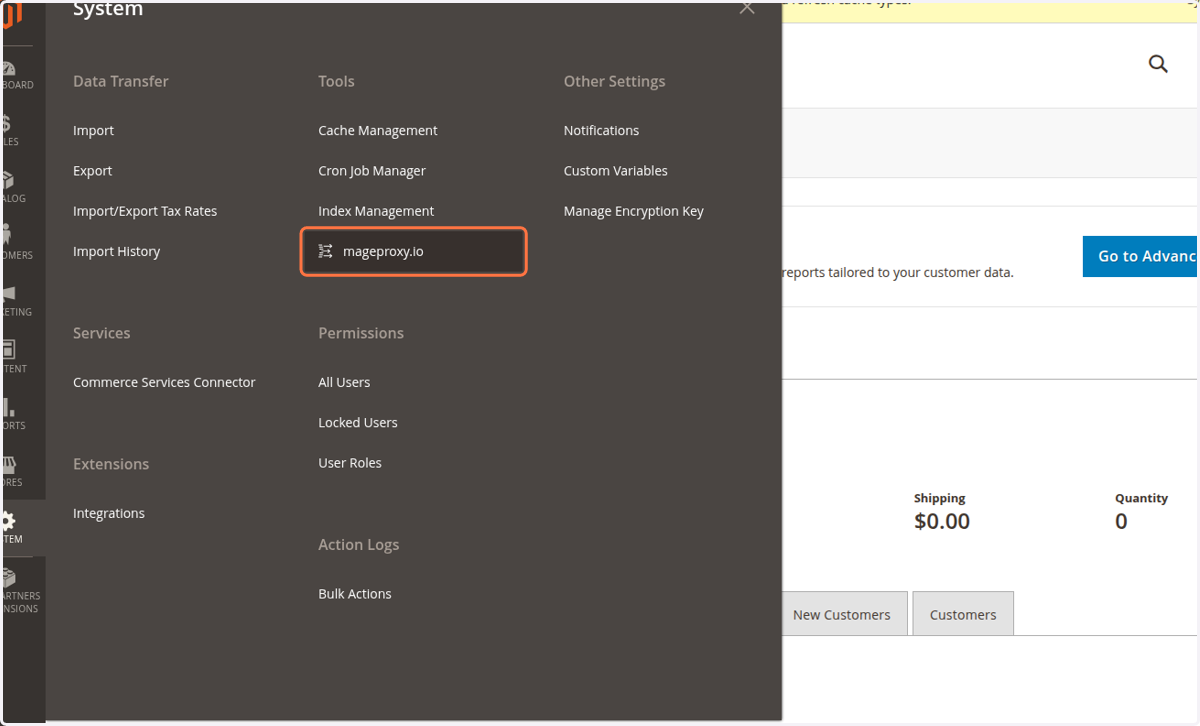Open the Sales dollar-sign sidebar icon
1200x726 pixels.
coord(7,124)
